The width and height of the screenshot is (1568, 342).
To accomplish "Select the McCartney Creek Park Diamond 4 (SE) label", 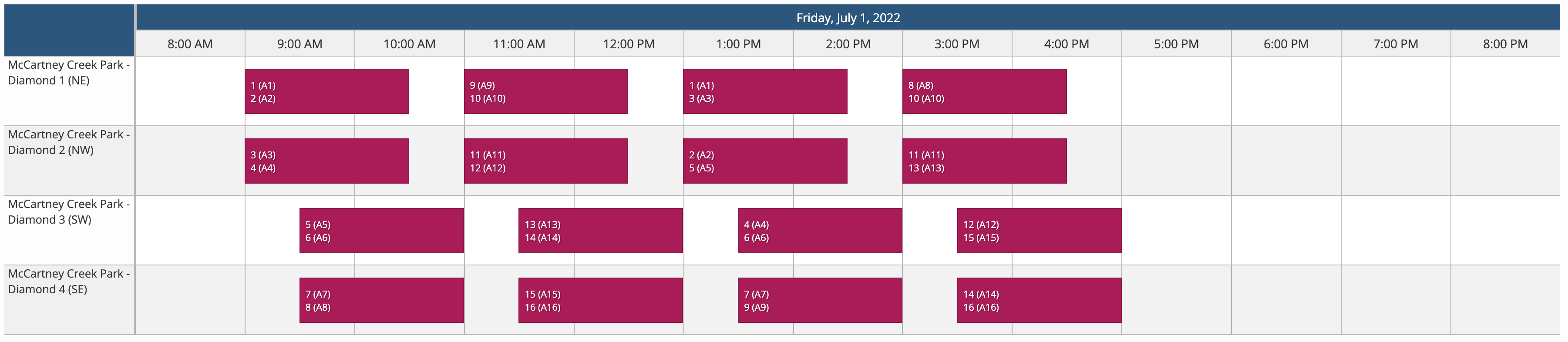I will pyautogui.click(x=69, y=281).
